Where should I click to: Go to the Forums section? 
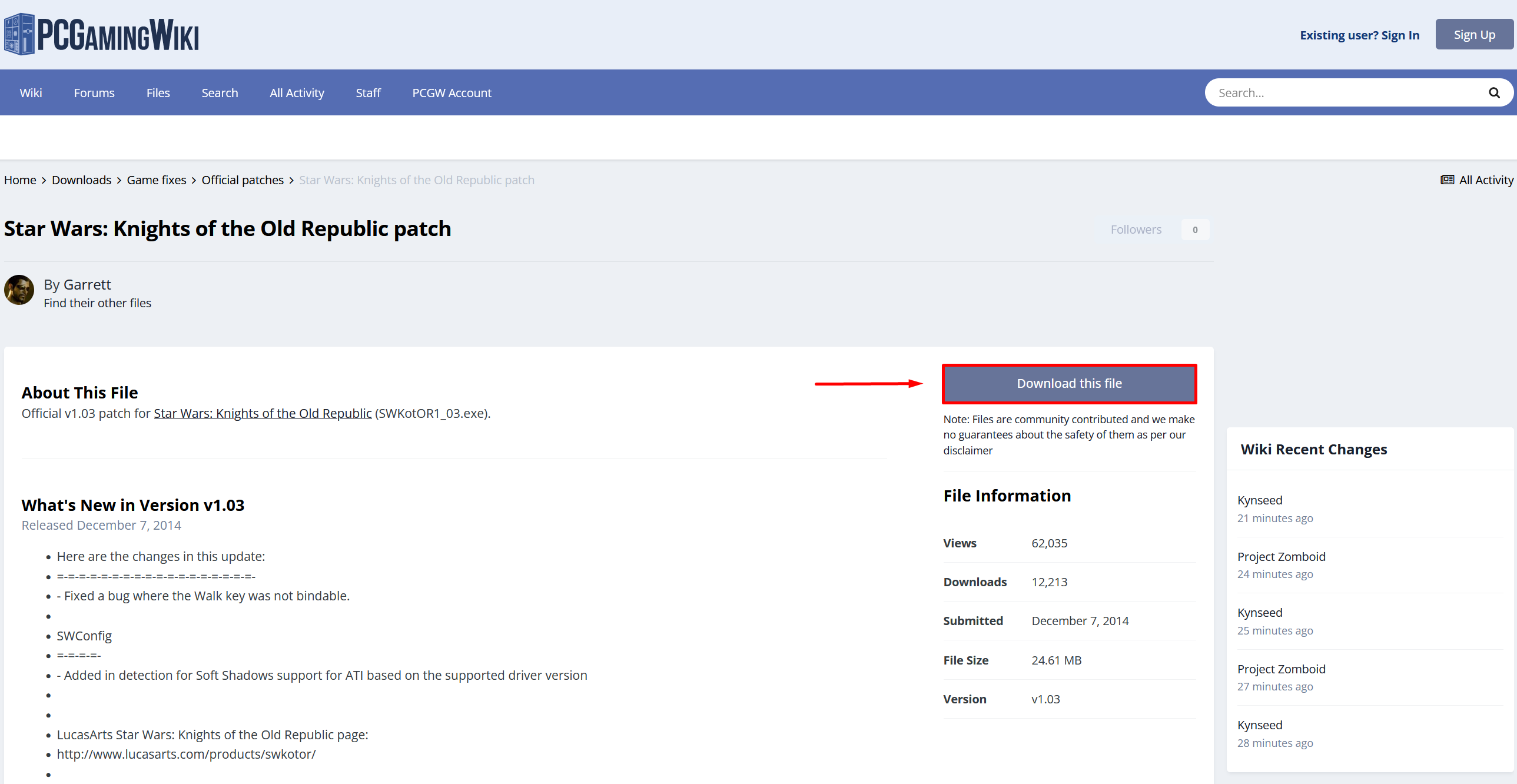click(x=94, y=93)
